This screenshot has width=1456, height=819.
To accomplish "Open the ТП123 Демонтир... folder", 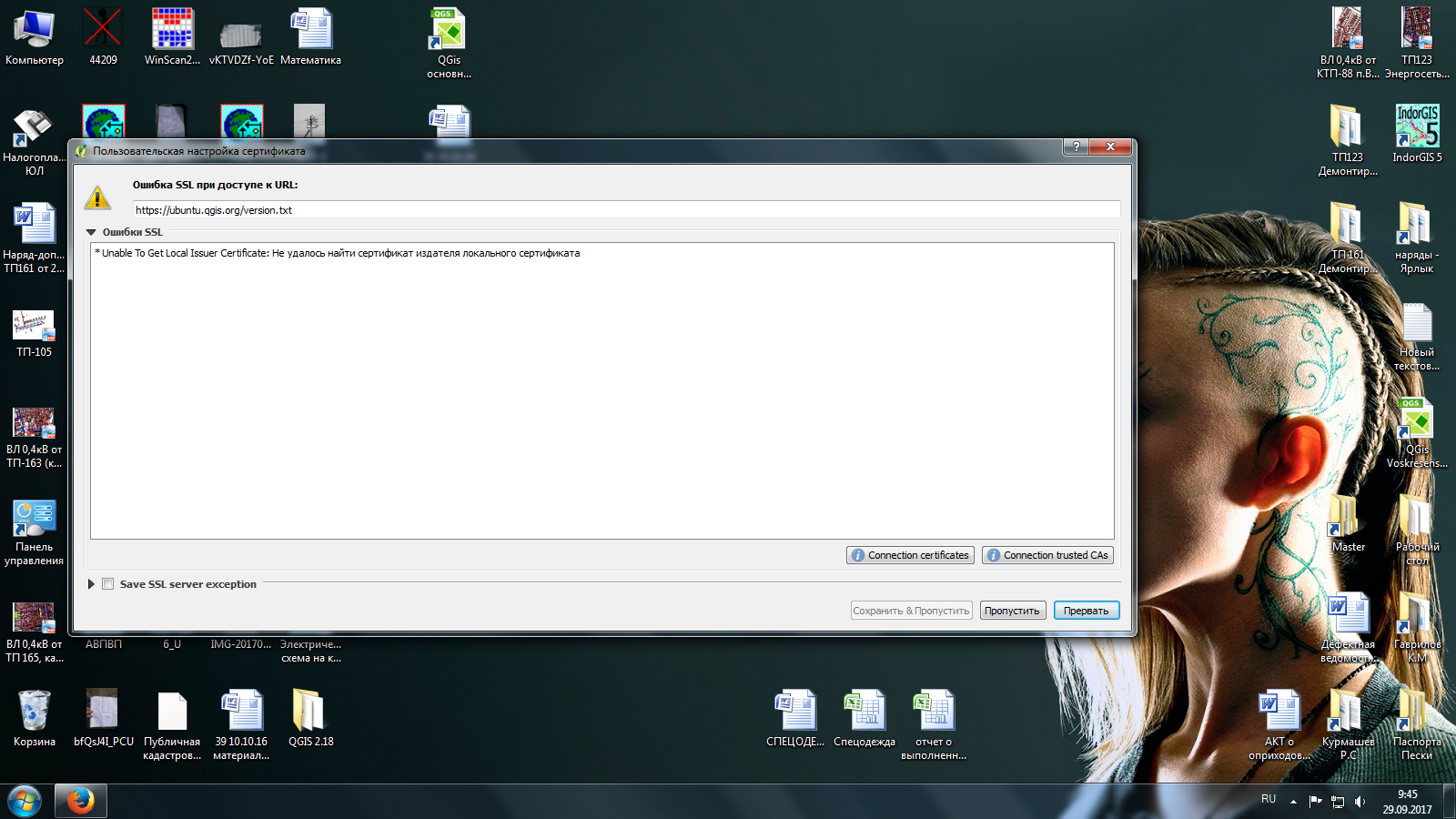I will pos(1348,141).
